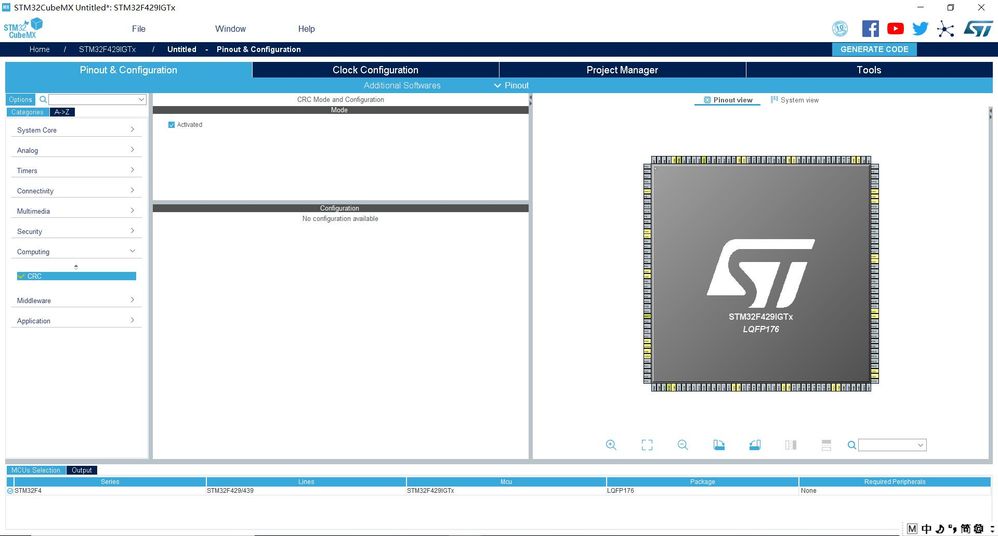
Task: Select the STM32F4 row radio button
Action: [10, 491]
